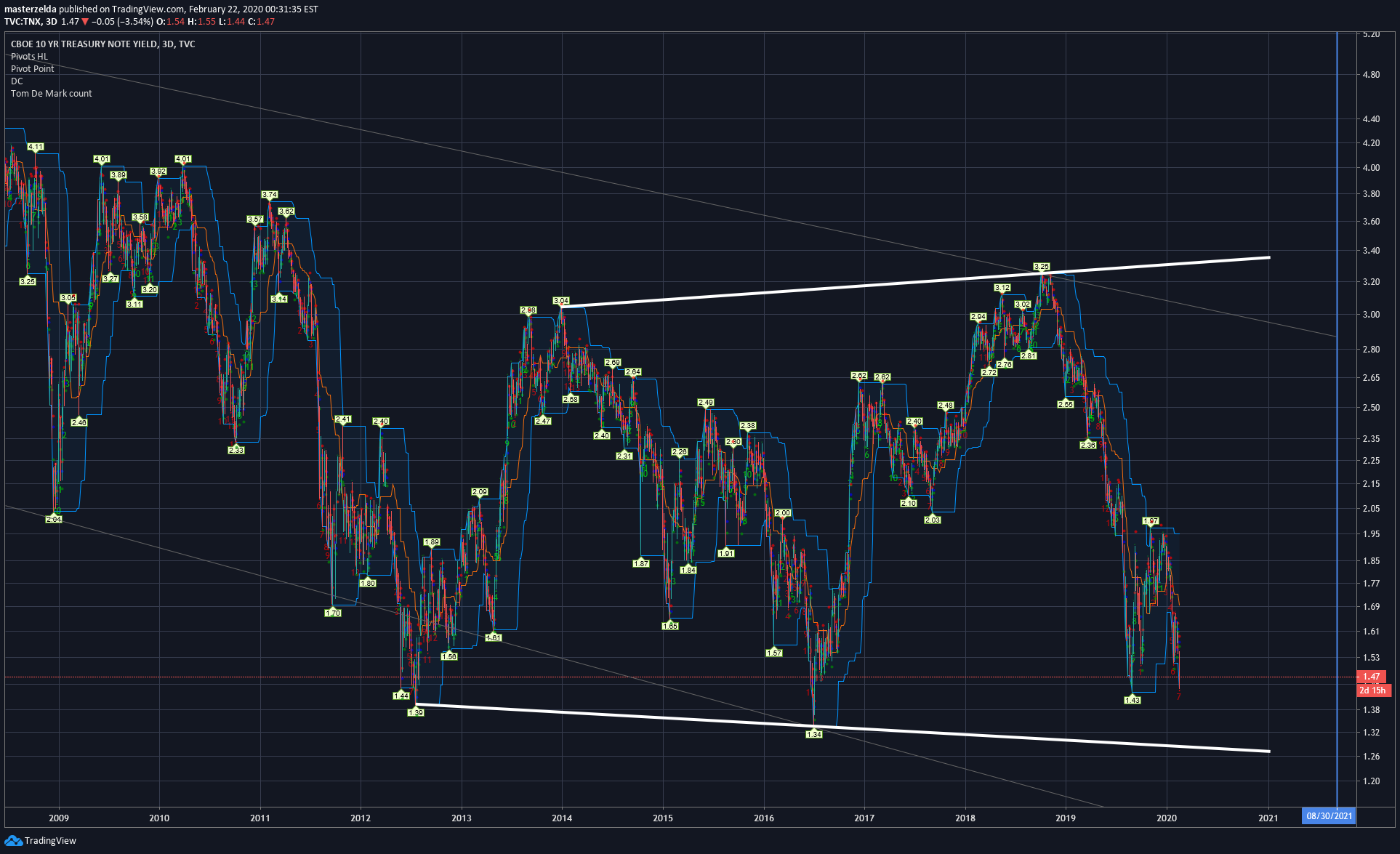Click the 2021 label on time axis
The width and height of the screenshot is (1400, 854).
[x=1268, y=818]
